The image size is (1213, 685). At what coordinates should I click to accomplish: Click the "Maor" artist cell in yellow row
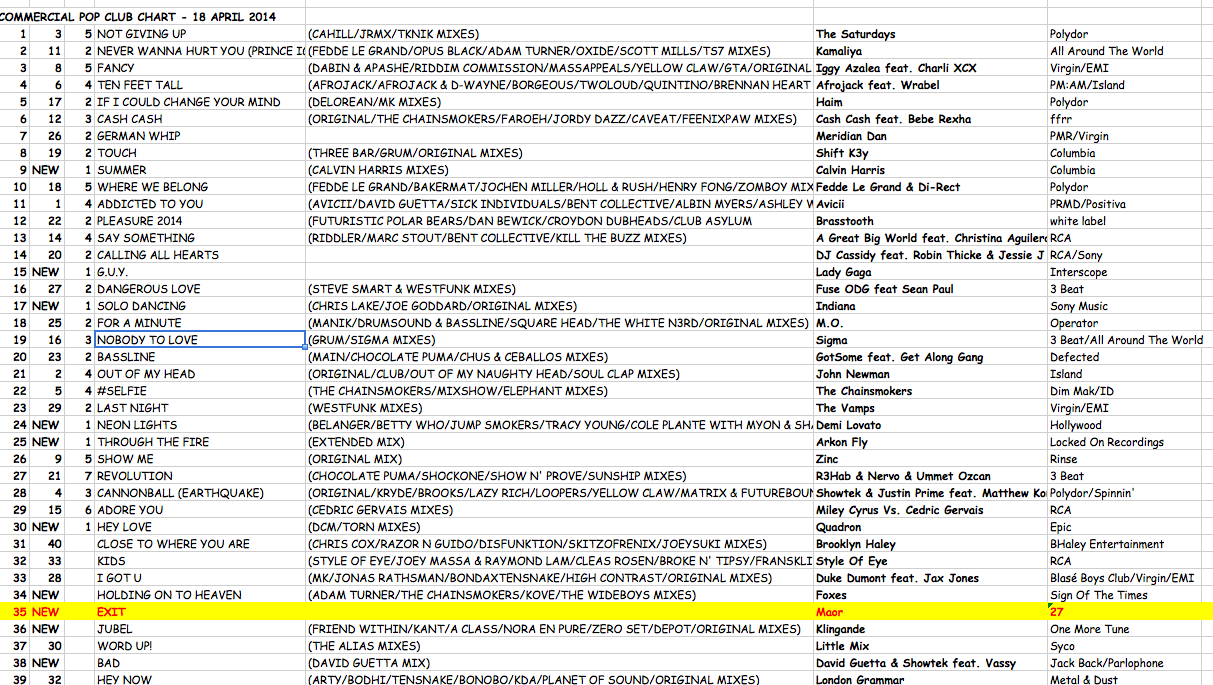point(830,612)
